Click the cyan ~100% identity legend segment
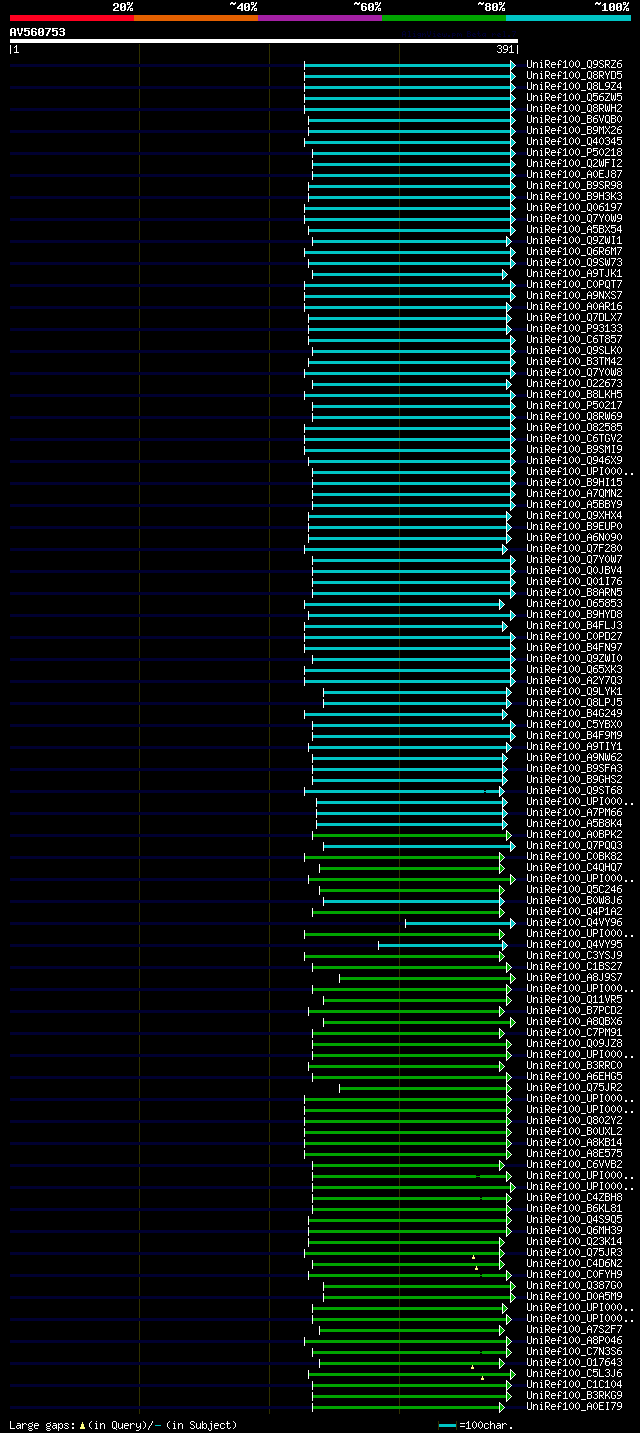The image size is (640, 1433). 568,18
